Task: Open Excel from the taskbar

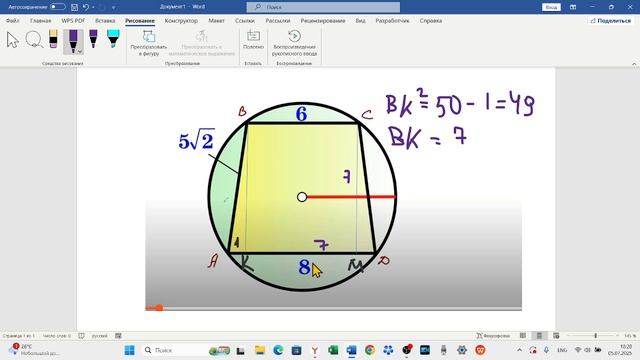Action: [x=333, y=350]
